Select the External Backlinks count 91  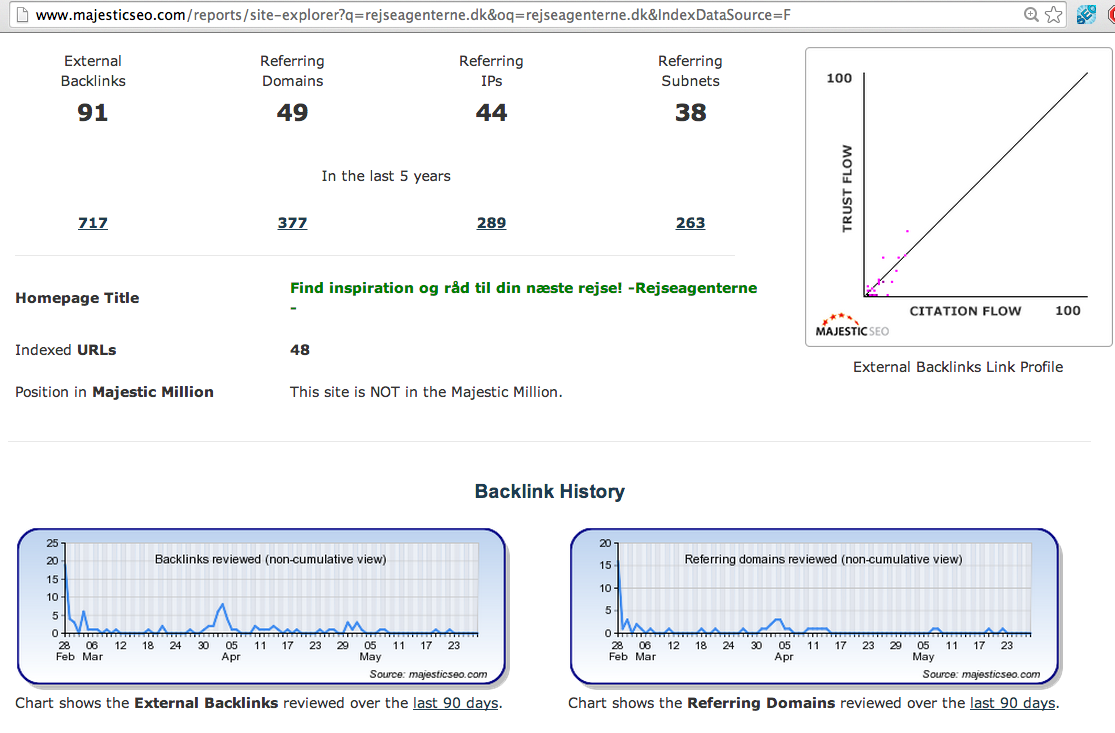(x=93, y=112)
